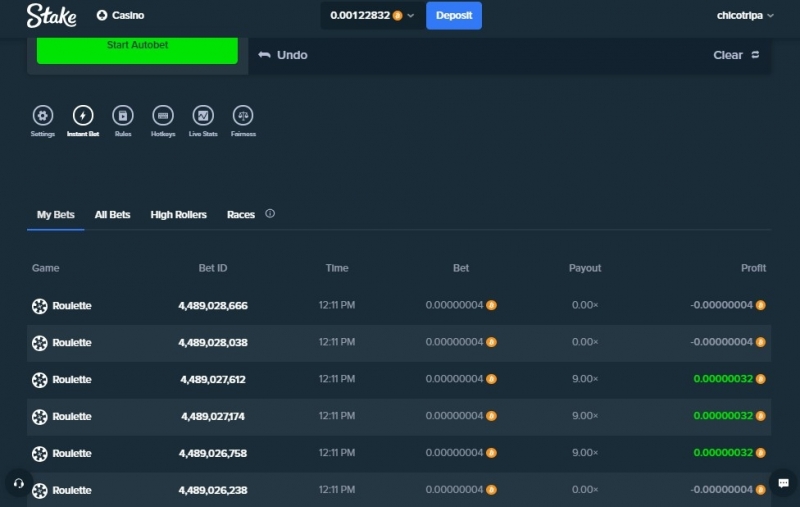Click Roulette icon in row 4,489,026,238

40,490
